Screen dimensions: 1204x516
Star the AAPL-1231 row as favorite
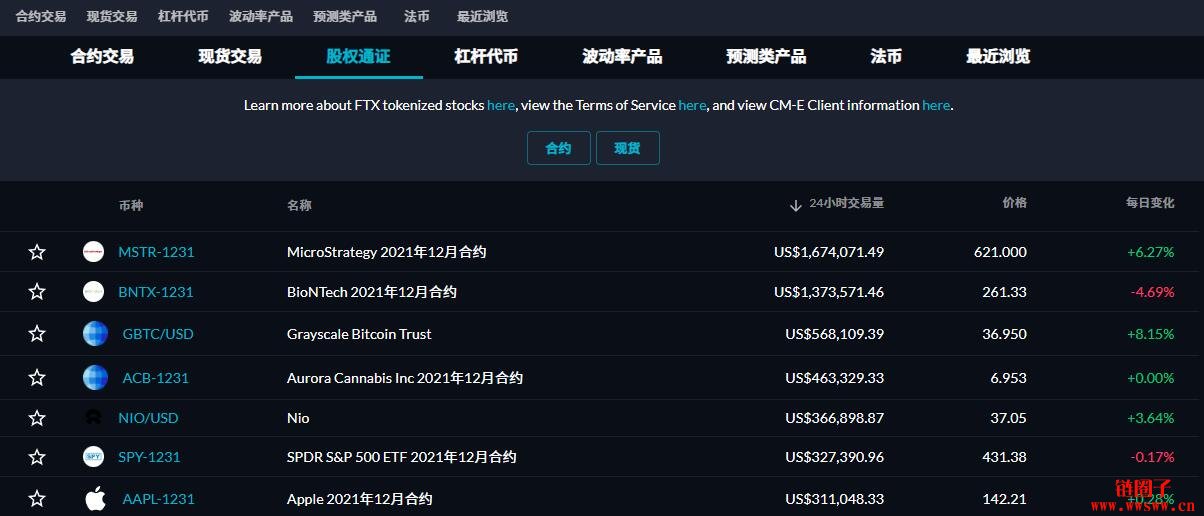37,498
